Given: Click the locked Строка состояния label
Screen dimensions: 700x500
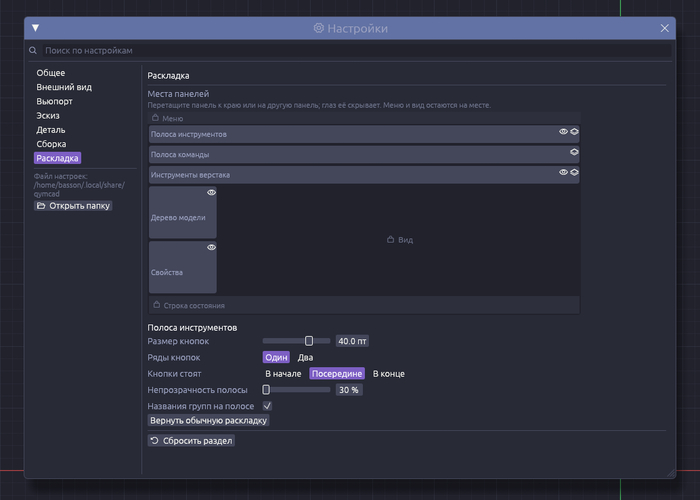Looking at the screenshot, I should coord(189,305).
